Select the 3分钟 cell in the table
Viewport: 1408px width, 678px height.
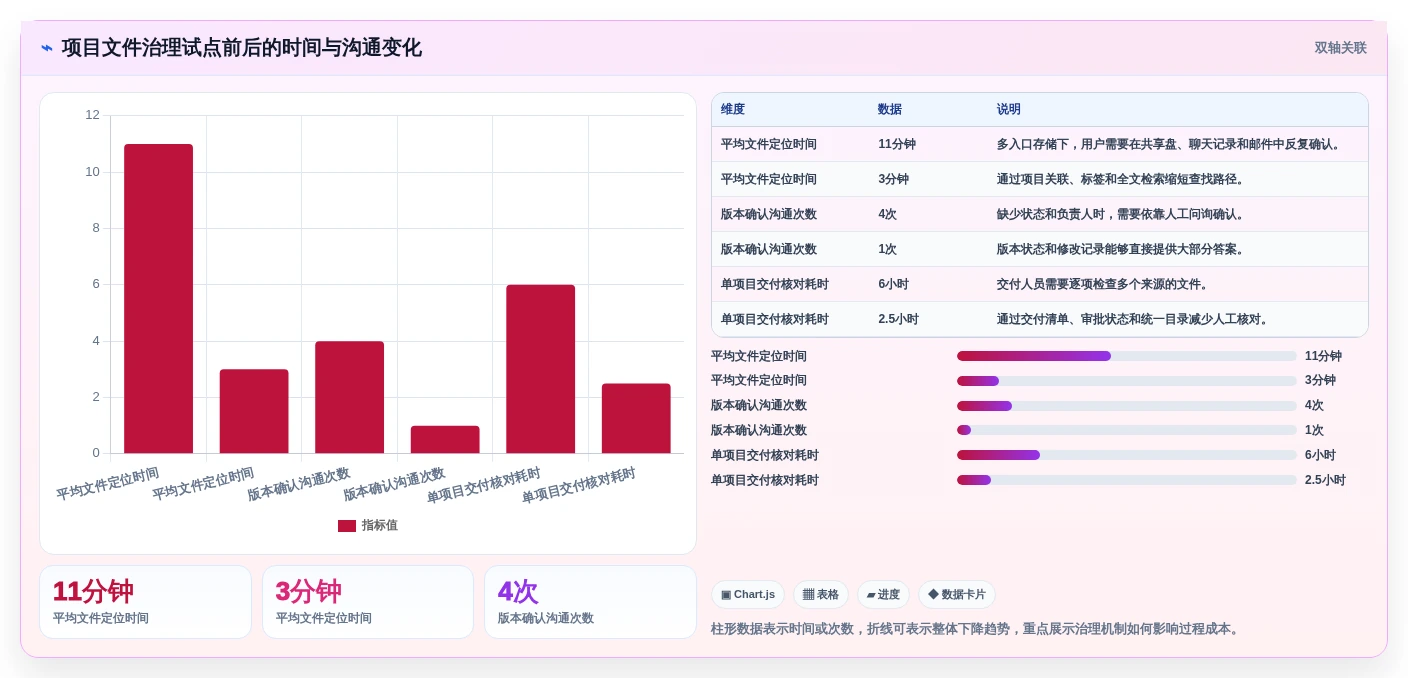point(894,179)
